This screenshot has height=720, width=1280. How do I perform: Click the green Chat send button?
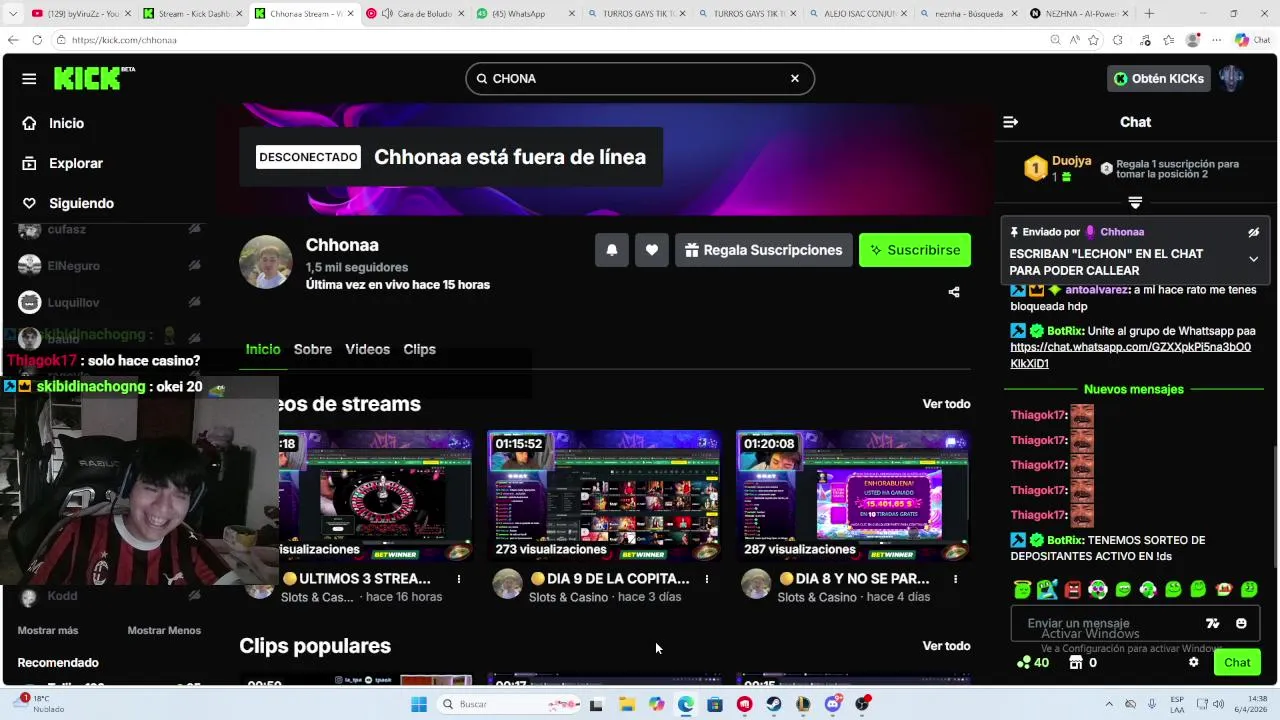tap(1237, 662)
